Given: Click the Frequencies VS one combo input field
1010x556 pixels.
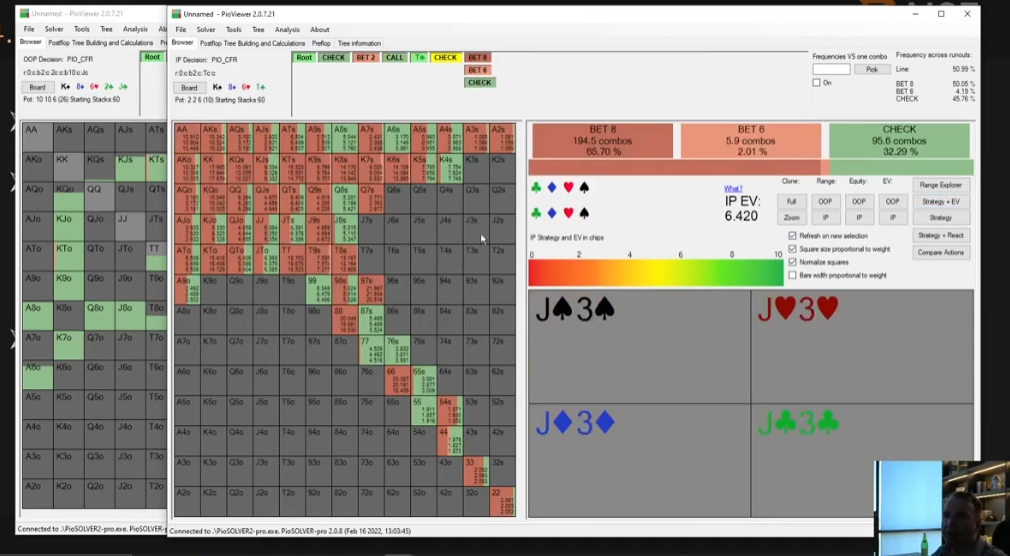Looking at the screenshot, I should (x=831, y=69).
